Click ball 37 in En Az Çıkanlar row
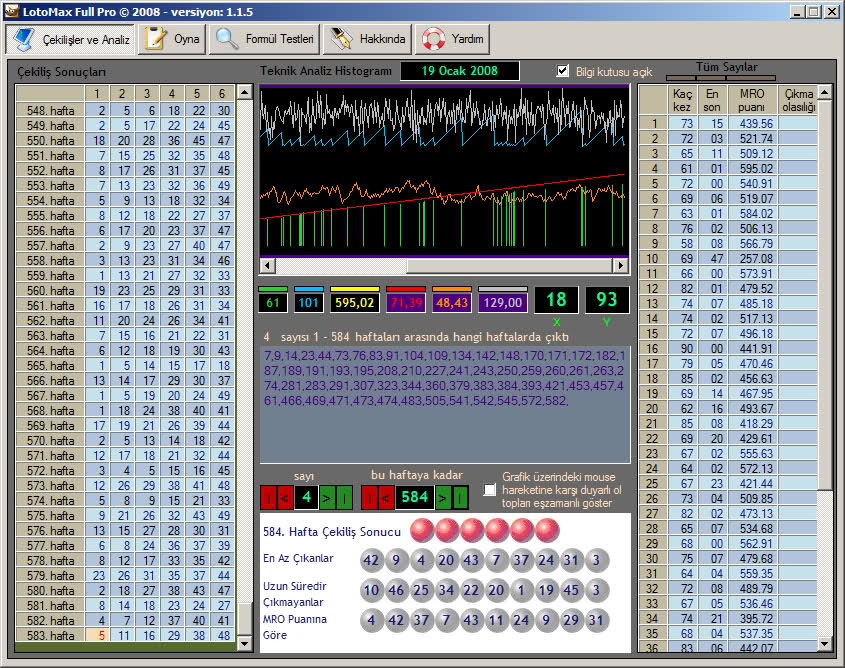The image size is (845, 668). (x=521, y=560)
